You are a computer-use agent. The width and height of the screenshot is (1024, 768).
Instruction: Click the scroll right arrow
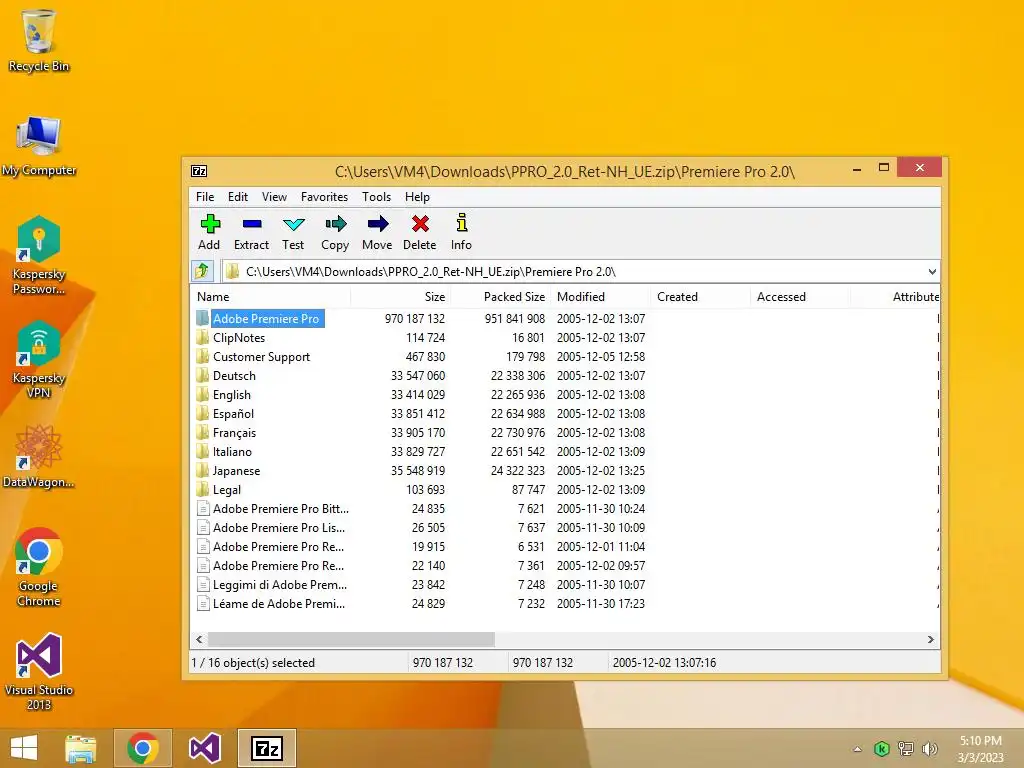pyautogui.click(x=931, y=639)
